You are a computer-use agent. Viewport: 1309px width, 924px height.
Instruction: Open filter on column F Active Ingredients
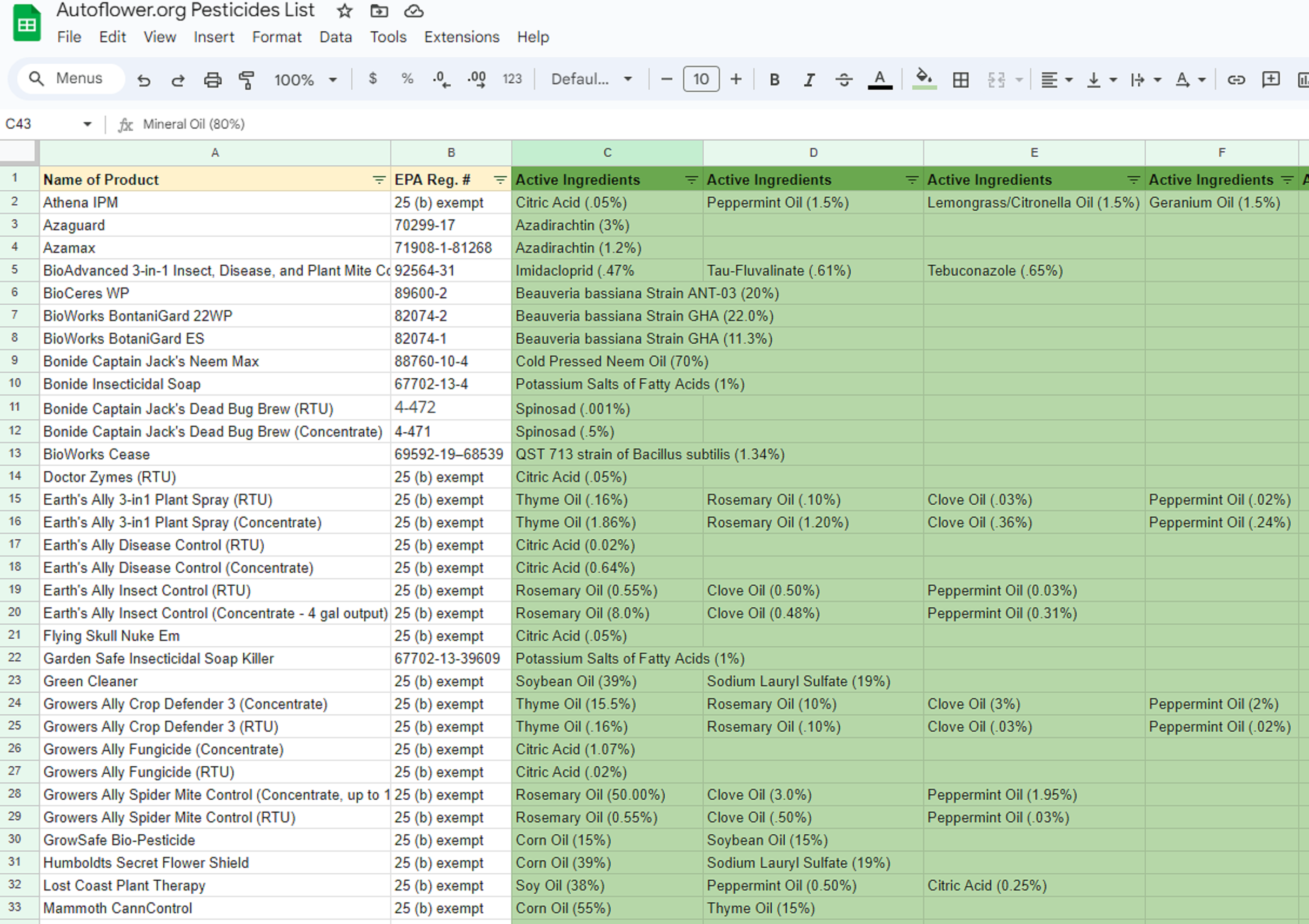1287,180
